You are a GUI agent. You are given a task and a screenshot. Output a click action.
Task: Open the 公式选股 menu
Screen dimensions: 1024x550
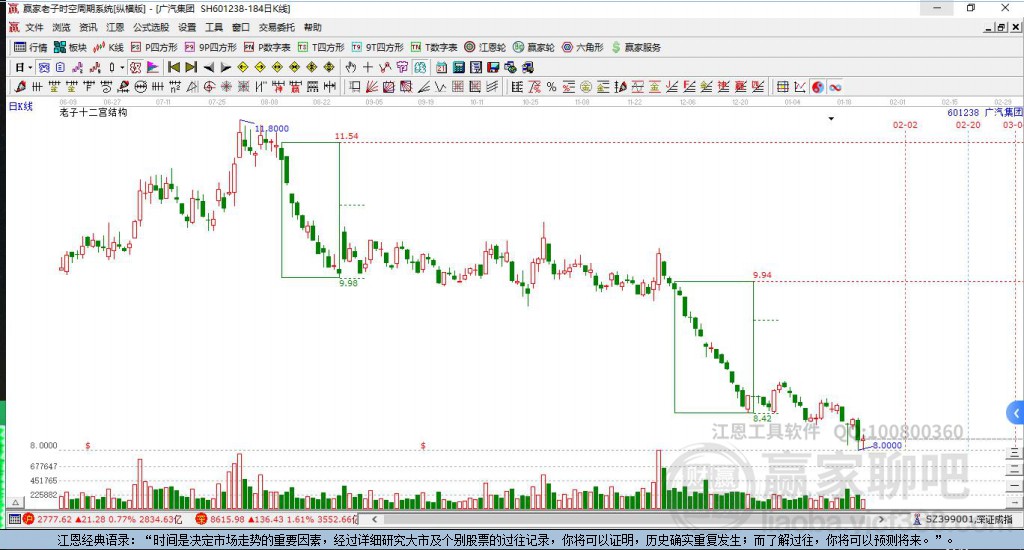click(151, 27)
